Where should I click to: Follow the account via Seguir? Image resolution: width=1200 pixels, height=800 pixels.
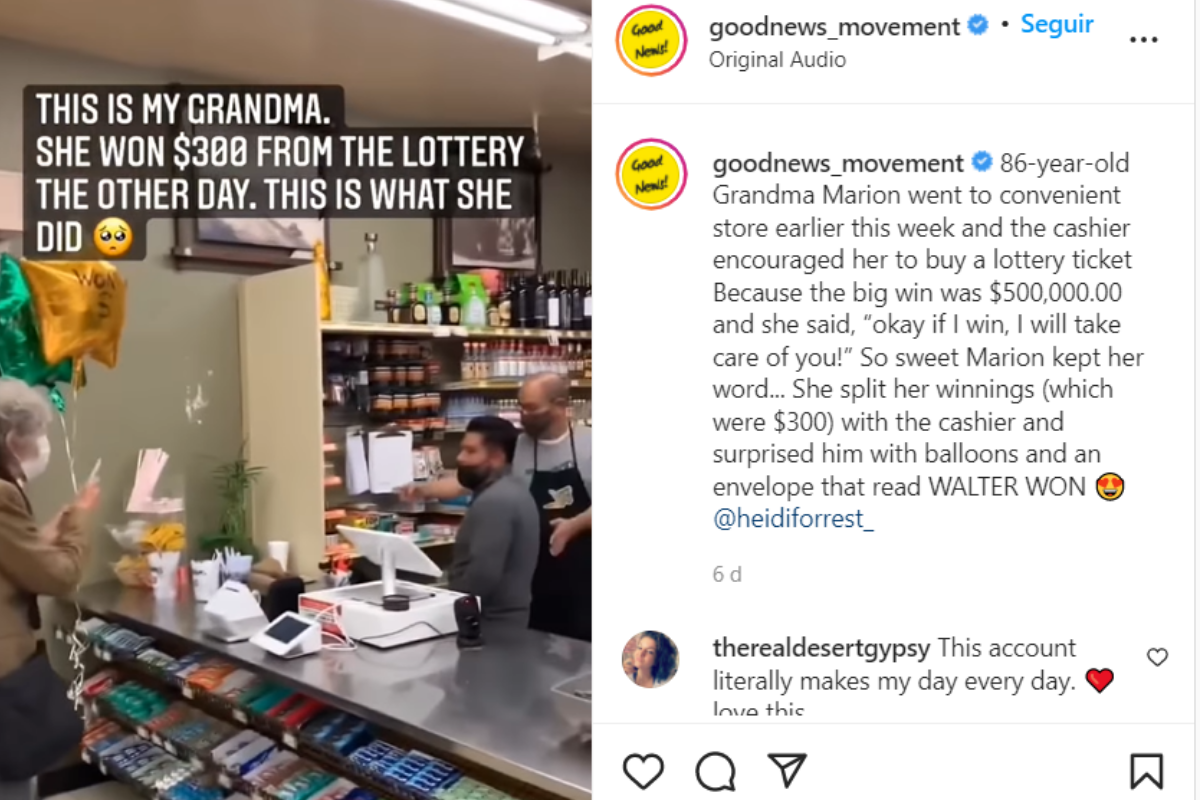pyautogui.click(x=1057, y=24)
